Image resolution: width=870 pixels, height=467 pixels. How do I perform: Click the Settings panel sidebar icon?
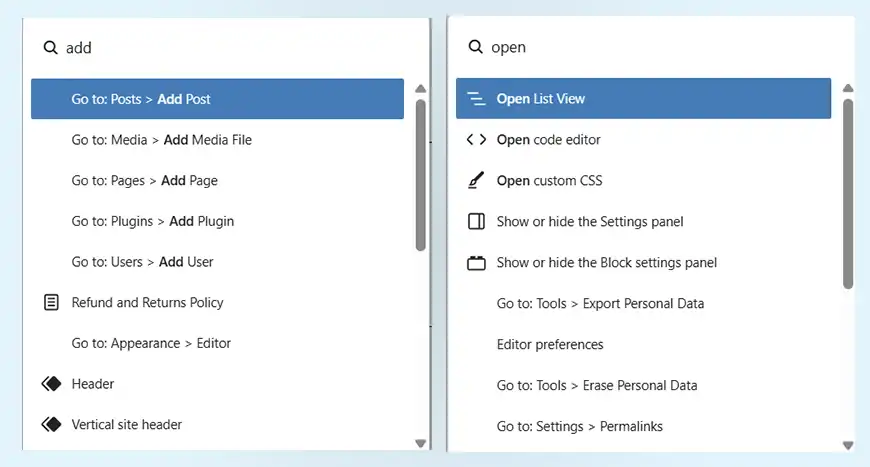(476, 221)
